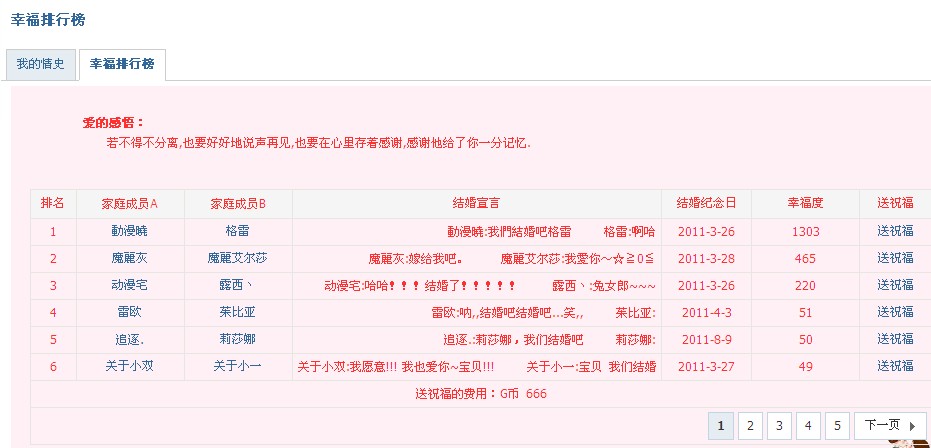
Task: Open member 关于小戏 profile
Action: (x=129, y=366)
